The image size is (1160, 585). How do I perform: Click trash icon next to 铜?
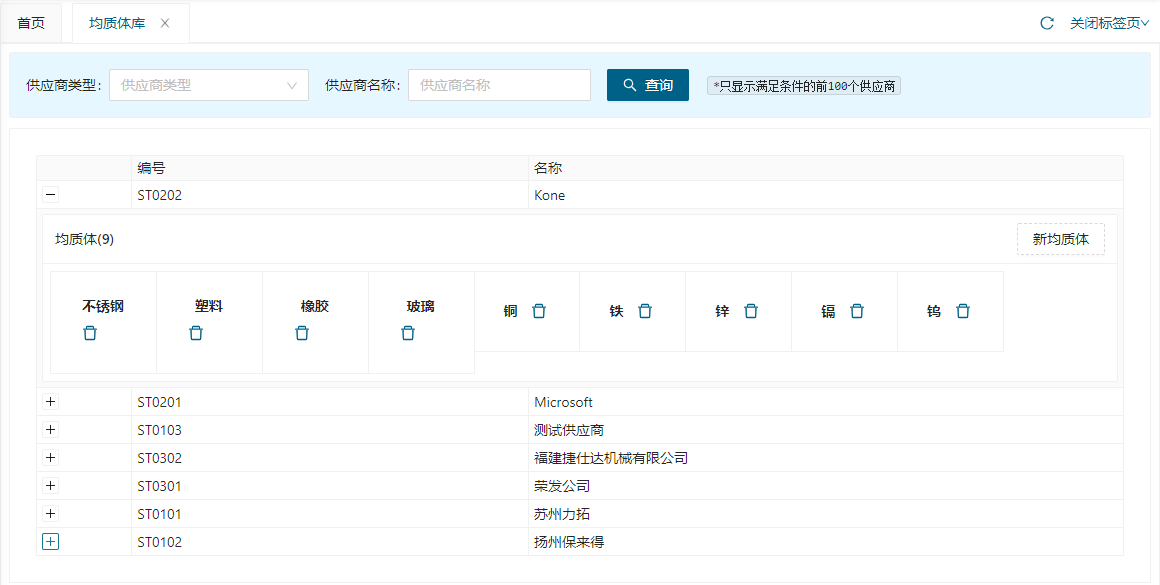pyautogui.click(x=539, y=311)
